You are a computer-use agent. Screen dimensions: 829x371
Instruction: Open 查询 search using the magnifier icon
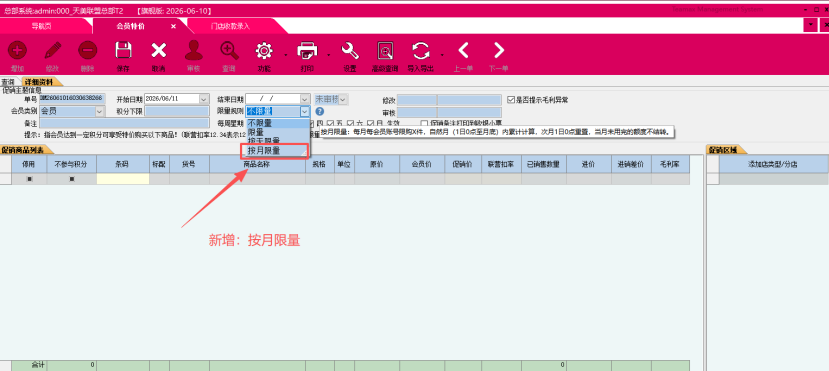(229, 51)
